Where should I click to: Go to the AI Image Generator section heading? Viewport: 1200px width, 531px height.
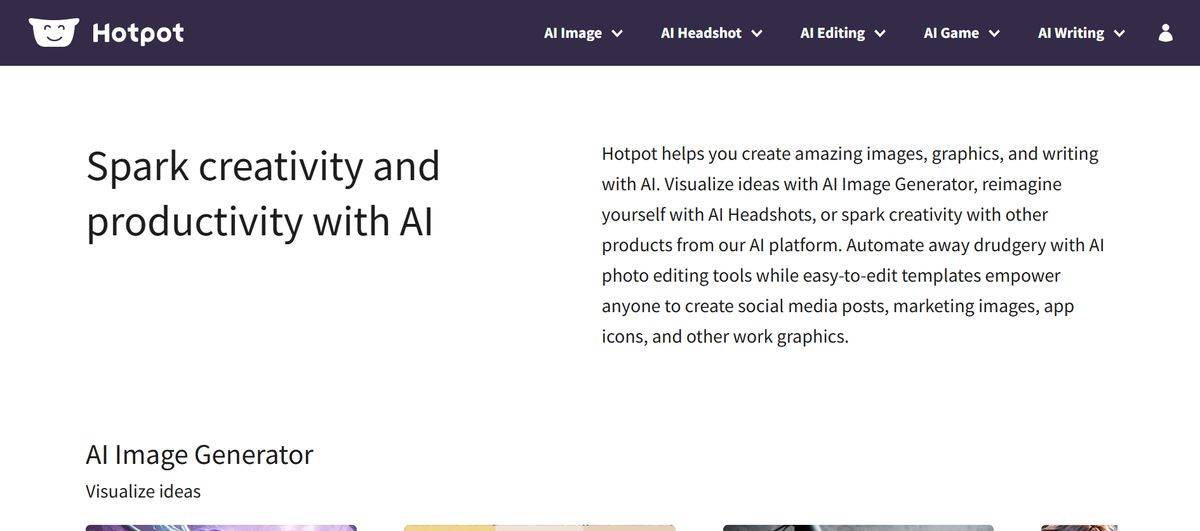[x=199, y=455]
